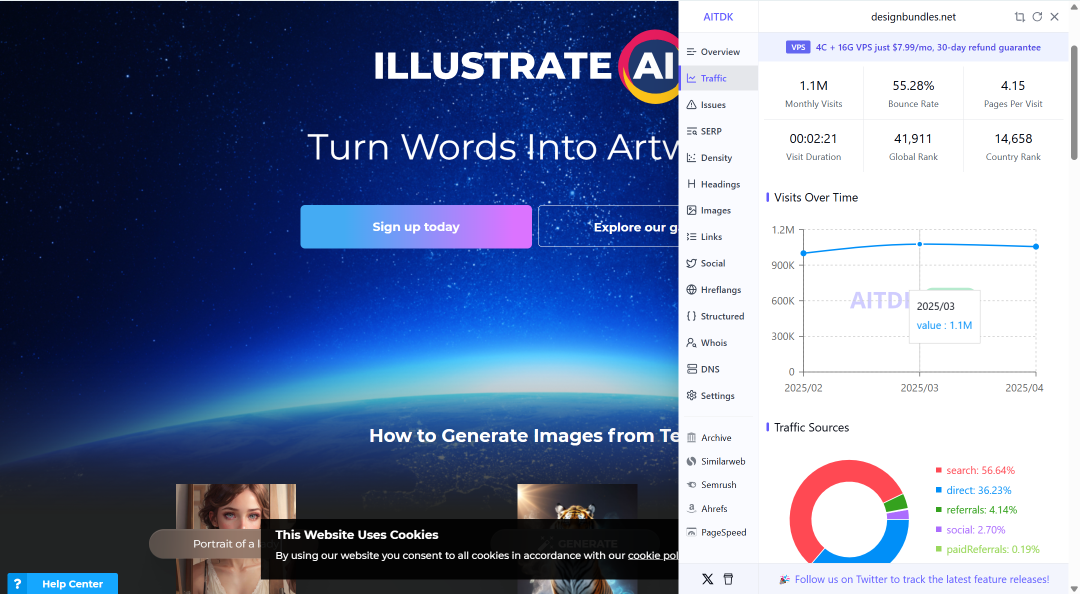Screen dimensions: 1080x594
Task: Click the 55.28% Bounce Rate value
Action: 913,86
